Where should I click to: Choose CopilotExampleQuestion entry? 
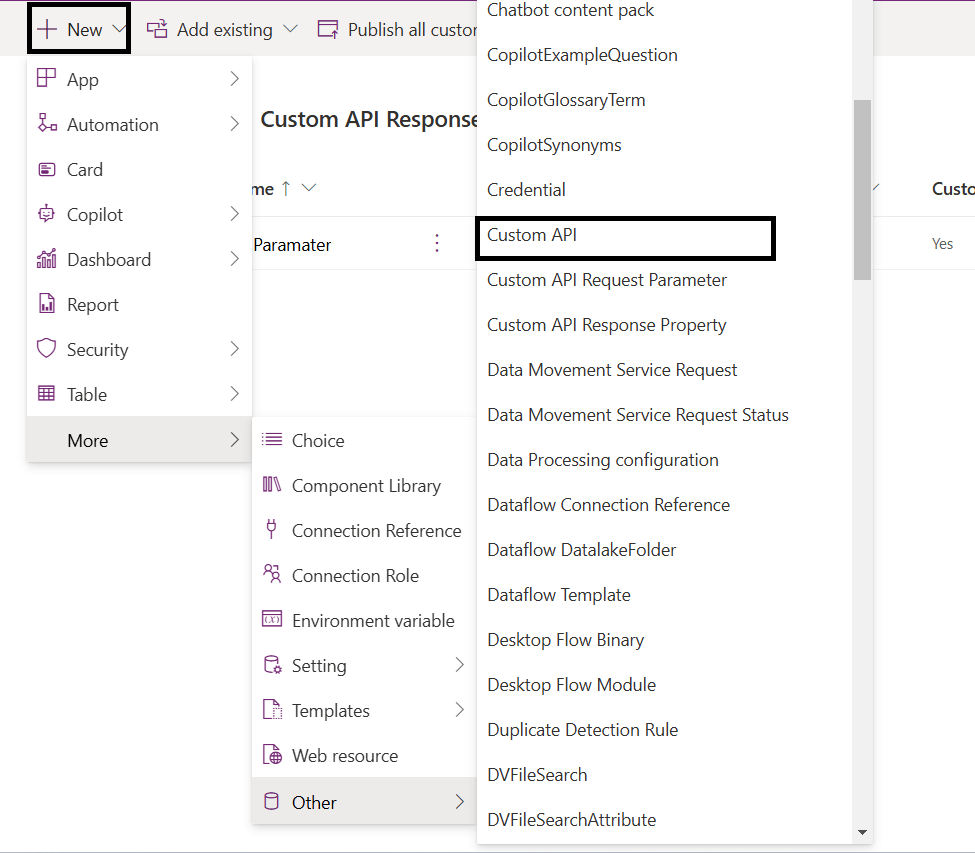click(582, 55)
